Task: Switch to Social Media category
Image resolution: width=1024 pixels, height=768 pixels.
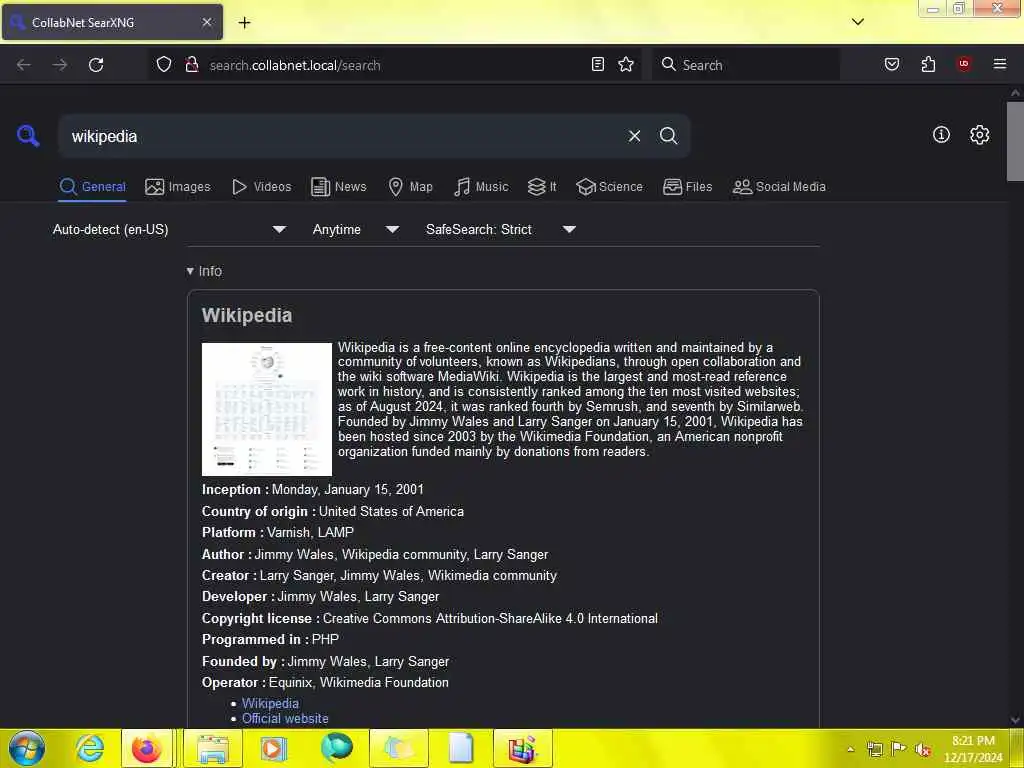Action: pos(779,187)
